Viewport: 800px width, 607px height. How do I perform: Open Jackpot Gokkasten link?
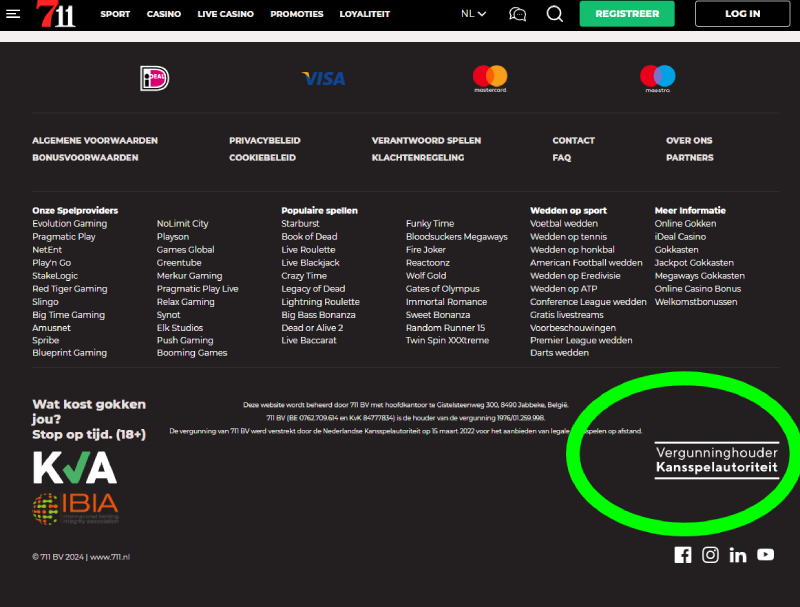pos(694,263)
